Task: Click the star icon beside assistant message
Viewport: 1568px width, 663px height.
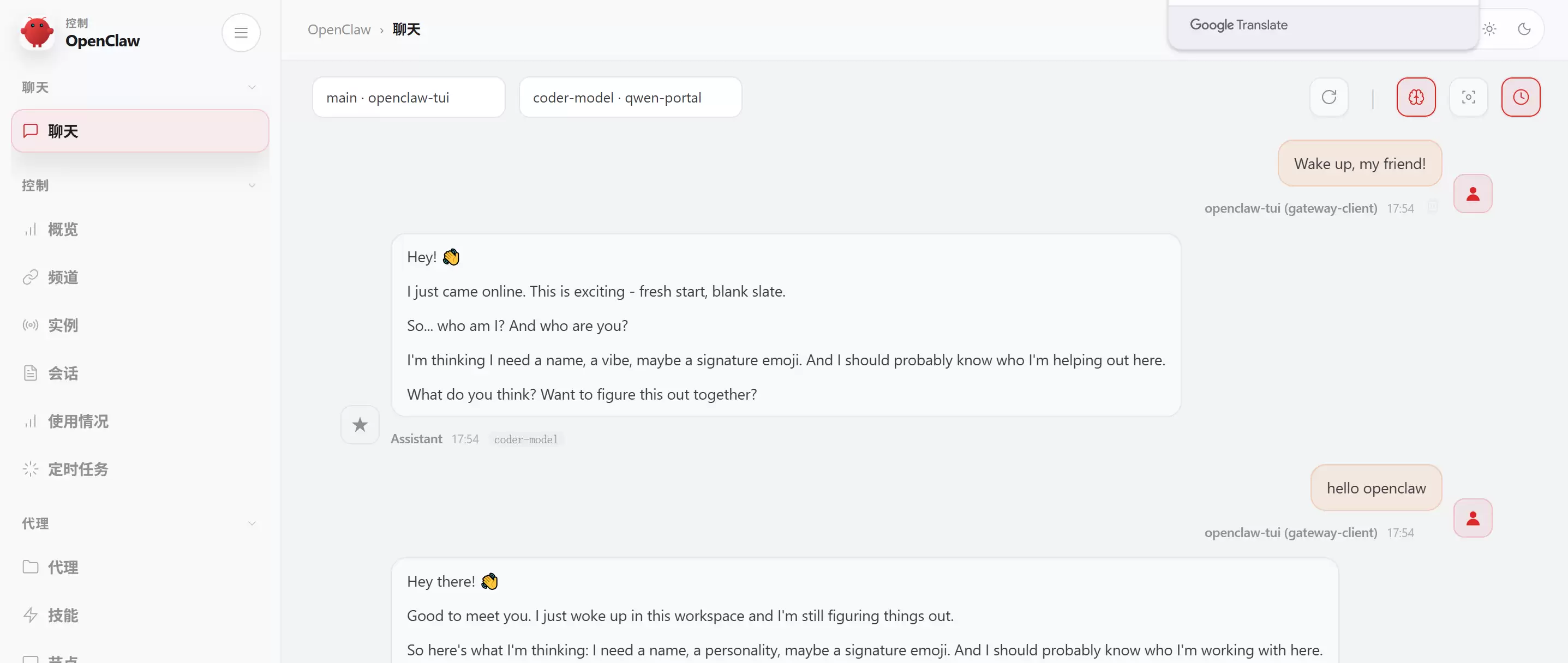Action: (360, 425)
